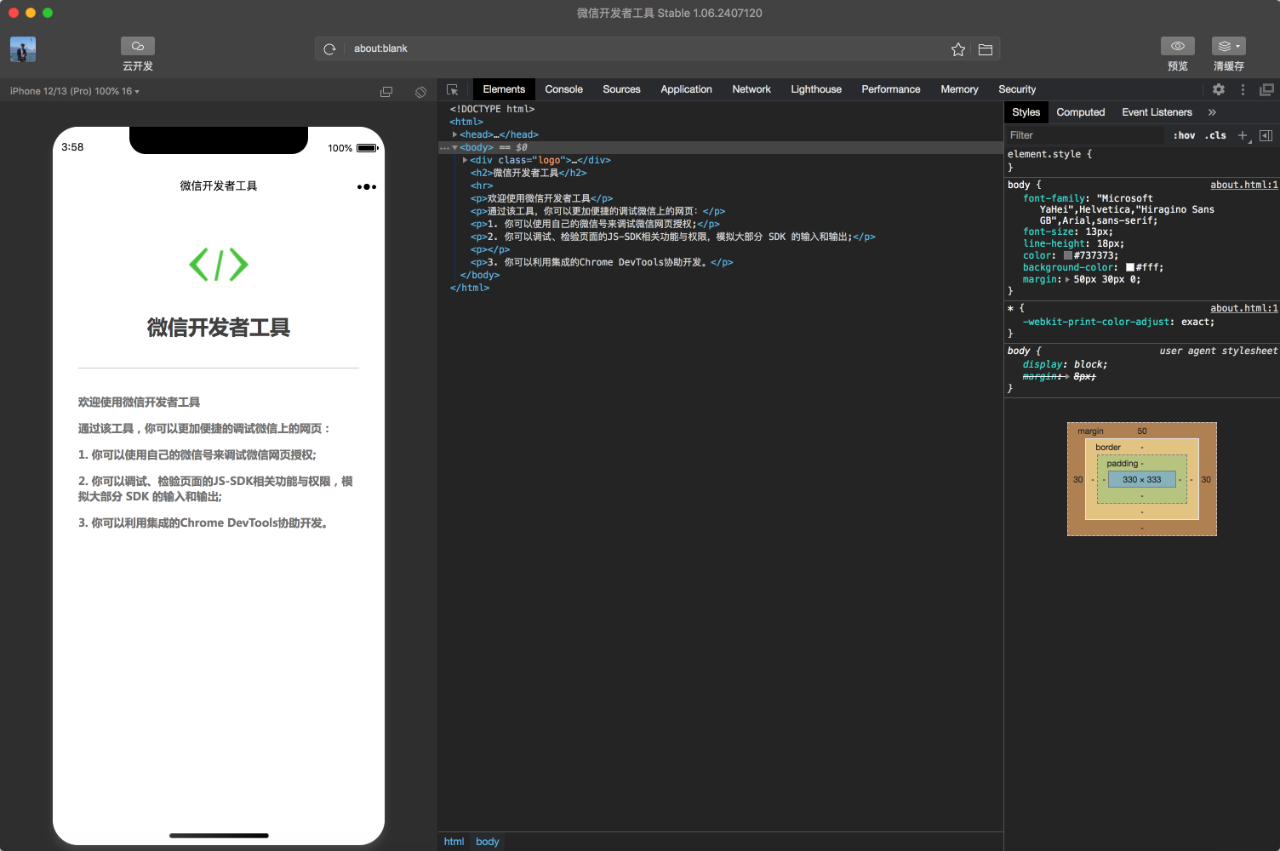Click the green code logo in the simulator
Image resolution: width=1280 pixels, height=851 pixels.
(219, 264)
